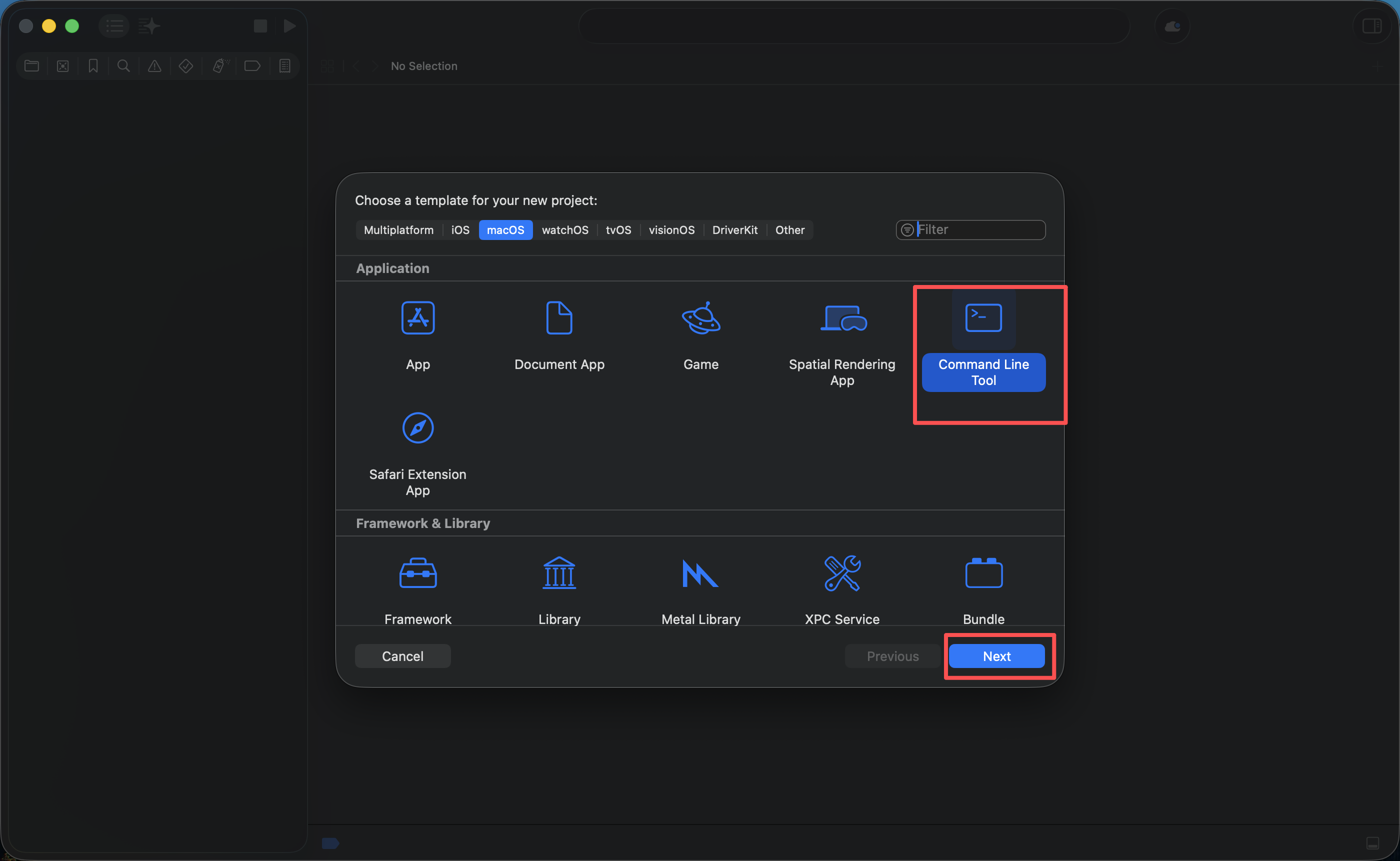Toggle the inspector panel at top right

coord(1371,25)
